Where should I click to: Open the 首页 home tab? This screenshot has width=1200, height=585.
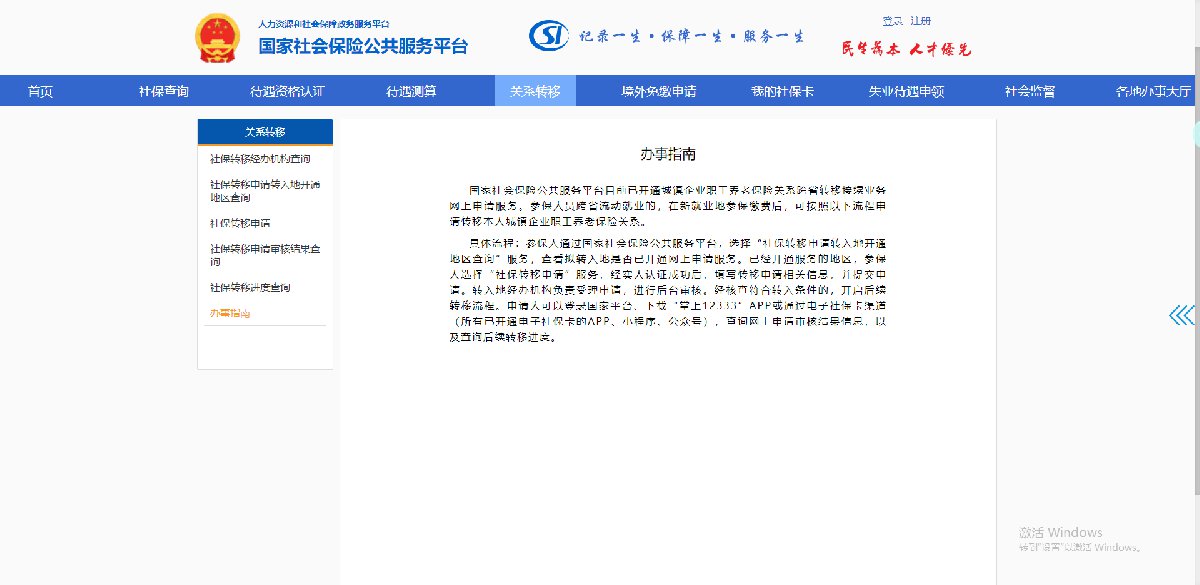tap(40, 91)
